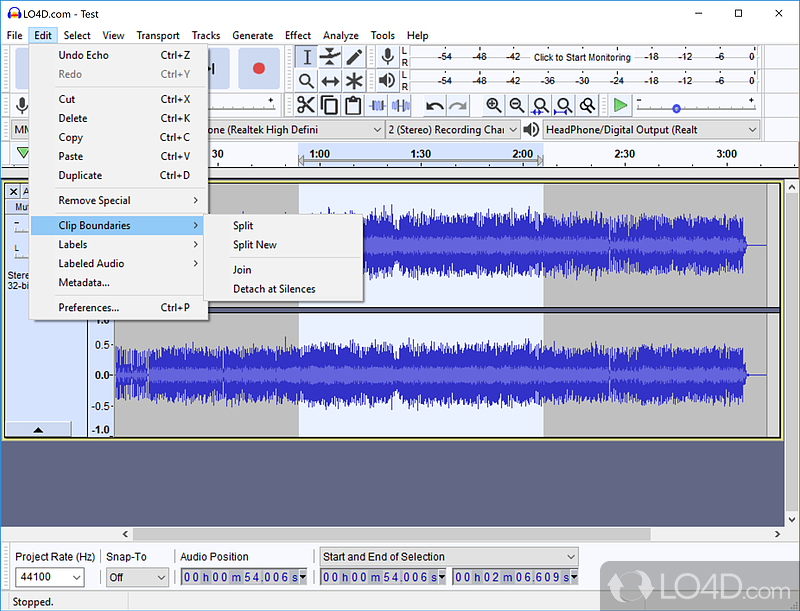This screenshot has width=800, height=611.
Task: Select the Multi-Tool asterisk icon
Action: pyautogui.click(x=354, y=81)
